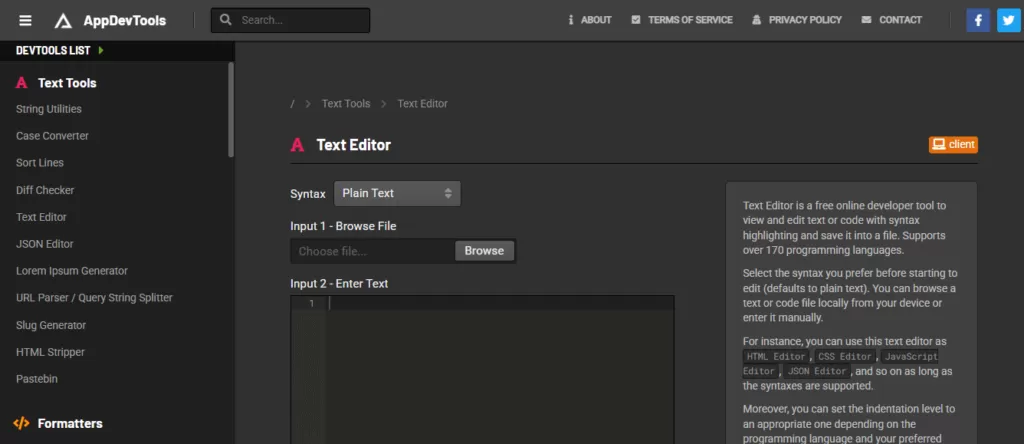Viewport: 1024px width, 444px height.
Task: Open String Utilities in sidebar
Action: point(49,109)
